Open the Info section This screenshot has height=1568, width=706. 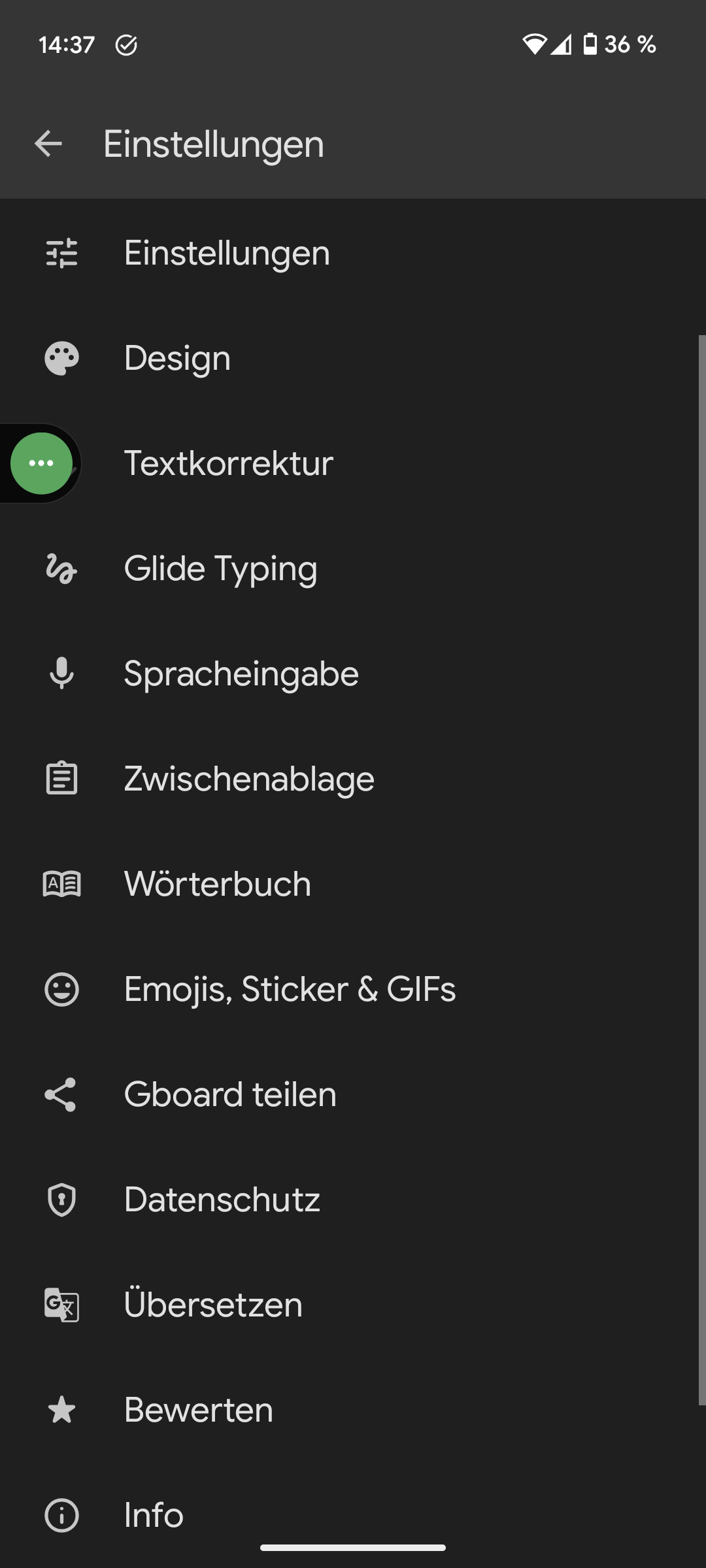[x=154, y=1515]
